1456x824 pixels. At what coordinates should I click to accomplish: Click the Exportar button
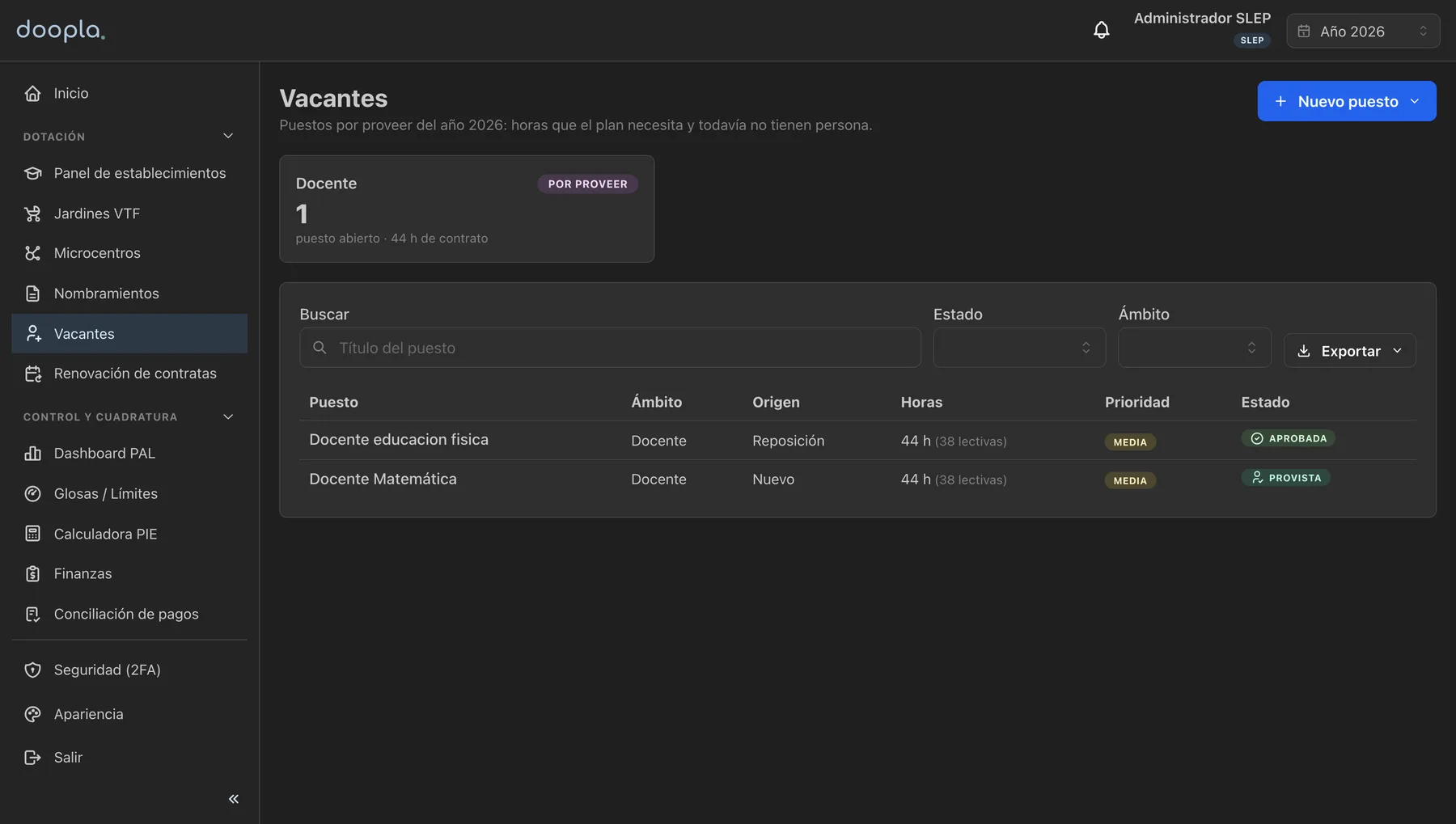click(1350, 351)
